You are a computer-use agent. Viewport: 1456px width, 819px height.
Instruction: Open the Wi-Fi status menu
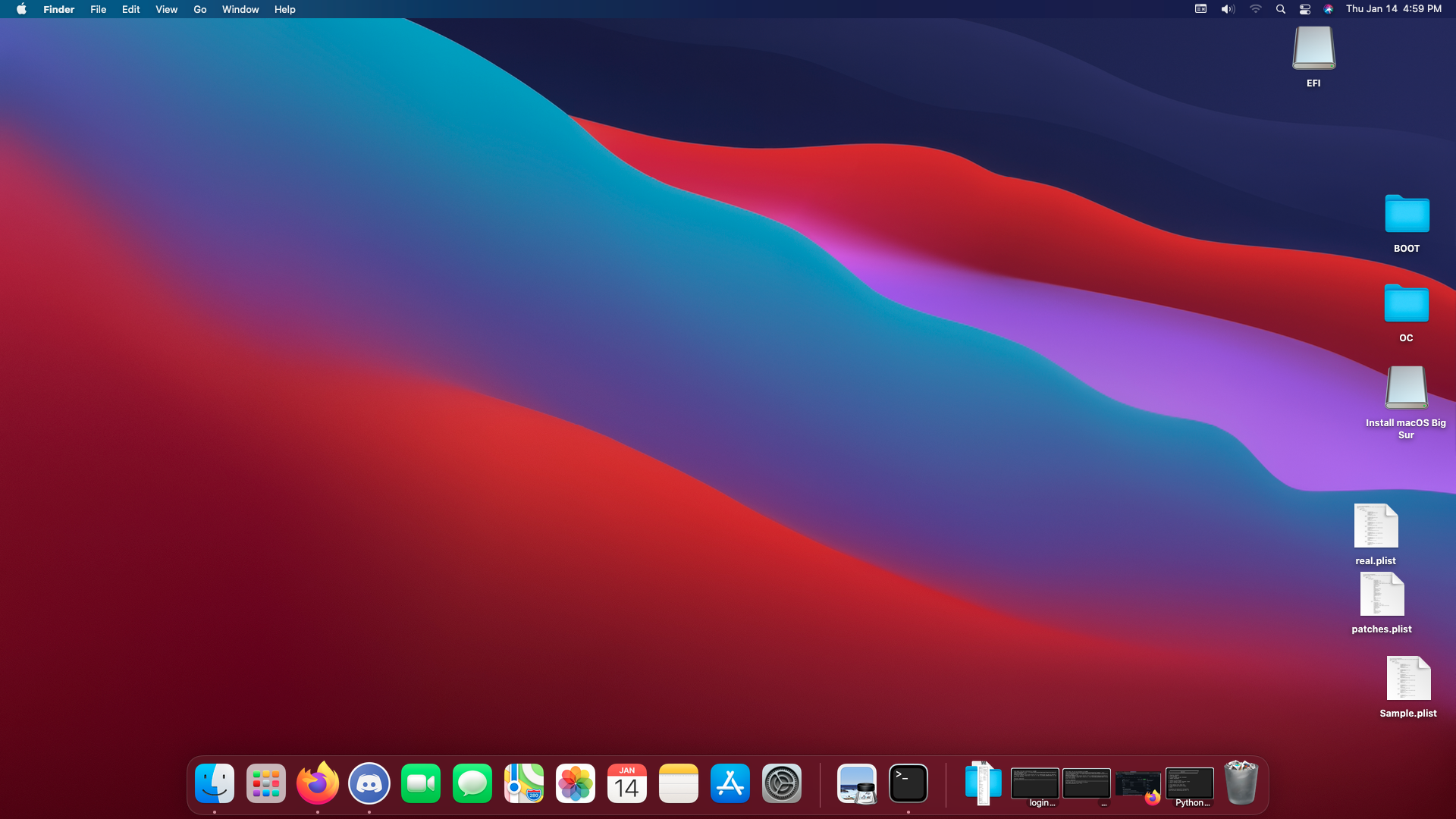(x=1256, y=9)
